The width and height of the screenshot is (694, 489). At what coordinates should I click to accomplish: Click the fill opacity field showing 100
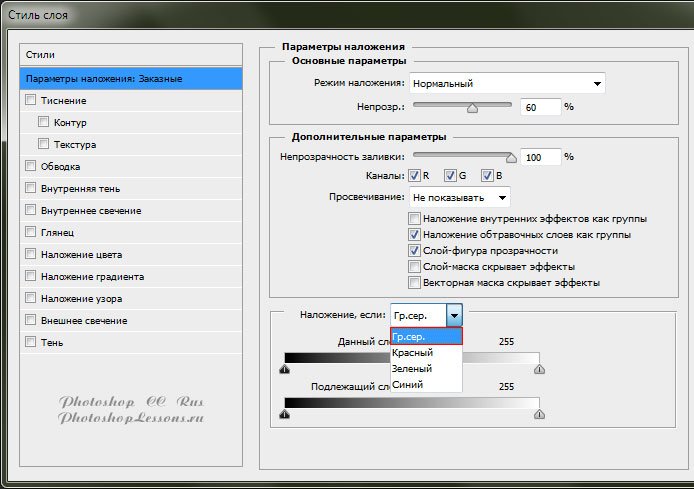coord(539,157)
